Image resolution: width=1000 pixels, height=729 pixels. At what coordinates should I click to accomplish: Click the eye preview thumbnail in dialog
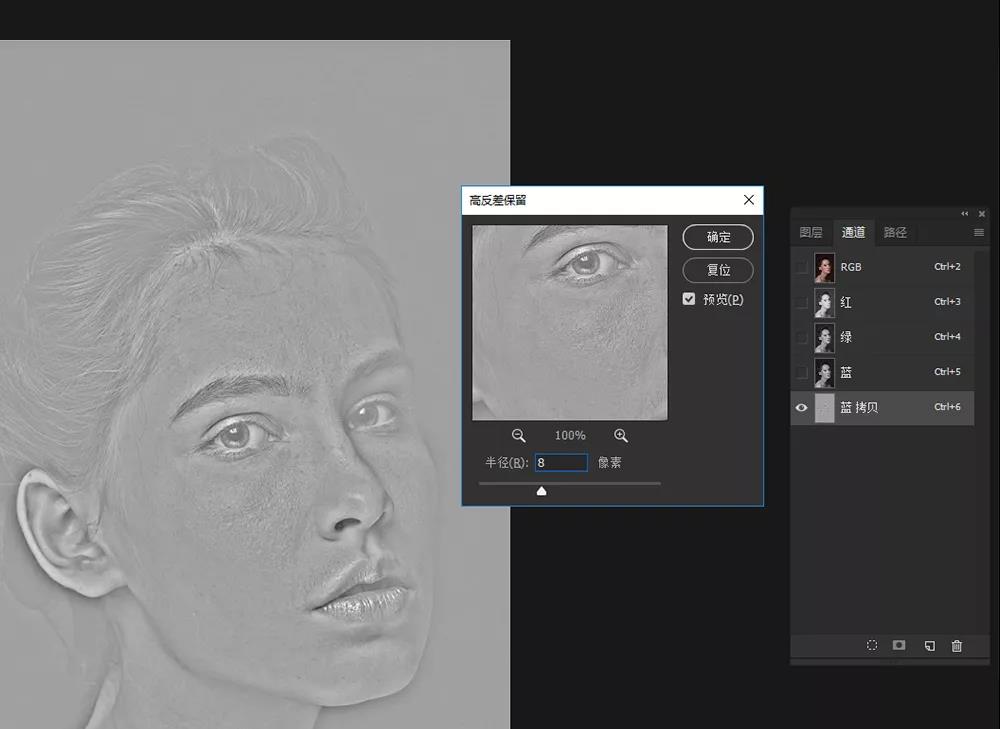pos(570,323)
